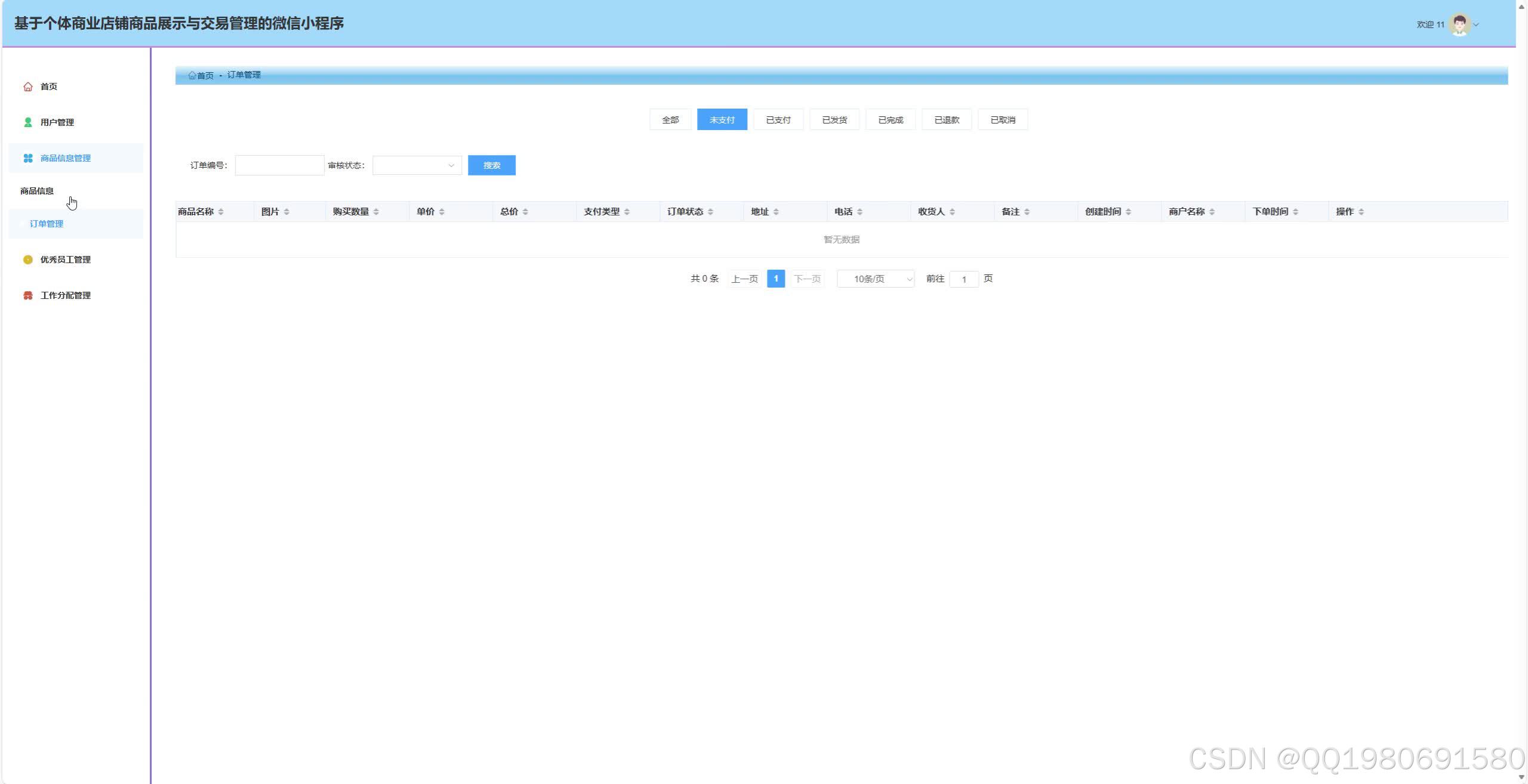Click the 订单编号 input field
1528x784 pixels.
(x=279, y=165)
